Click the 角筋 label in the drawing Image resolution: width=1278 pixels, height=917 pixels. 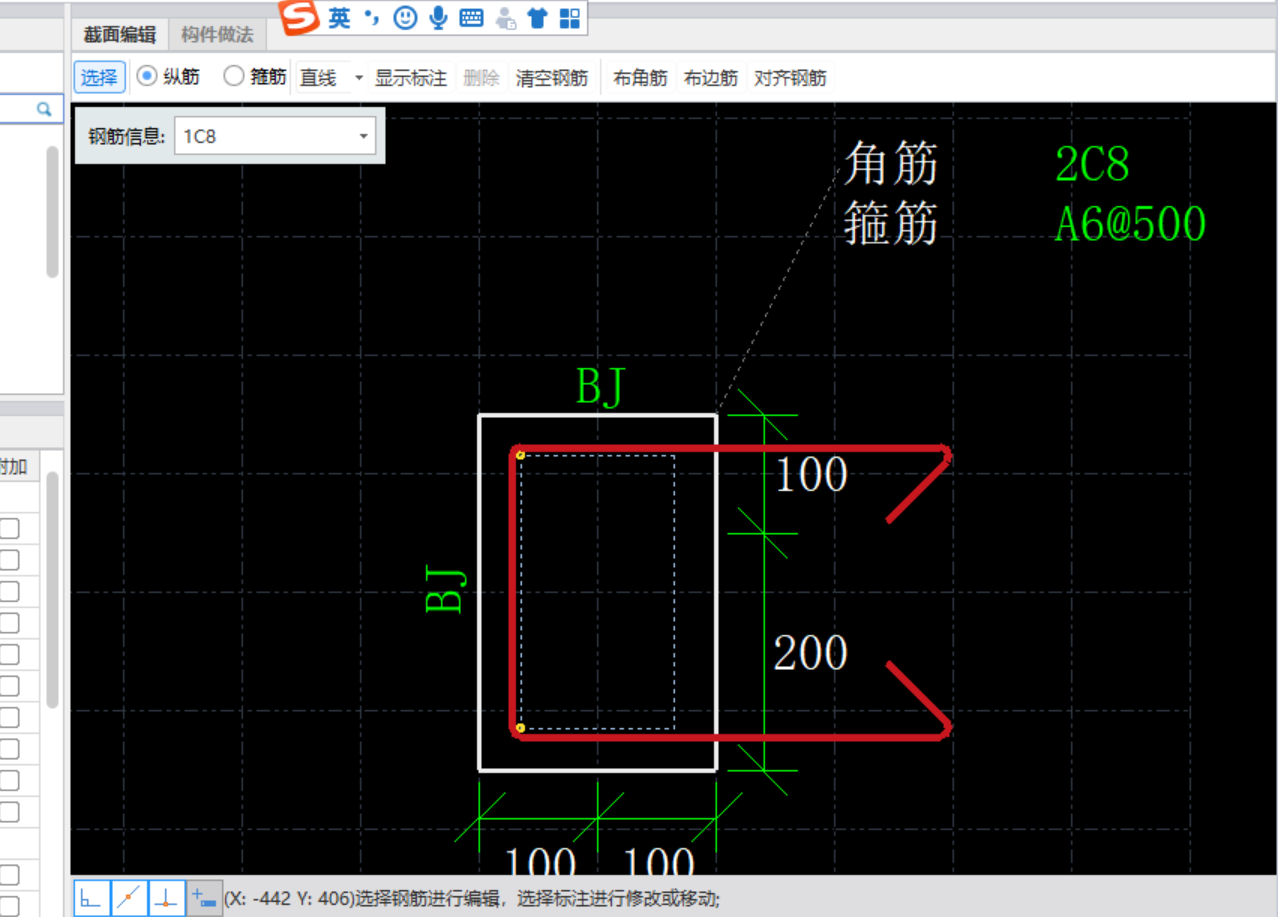coord(891,163)
